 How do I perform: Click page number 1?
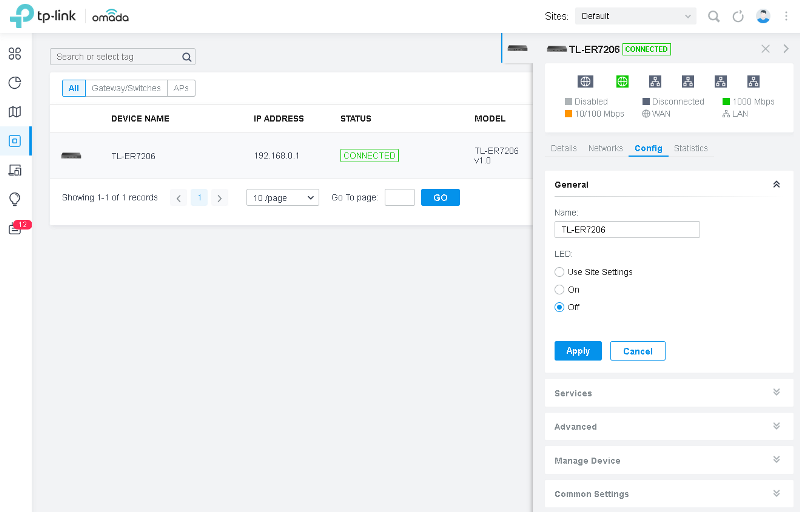[199, 197]
